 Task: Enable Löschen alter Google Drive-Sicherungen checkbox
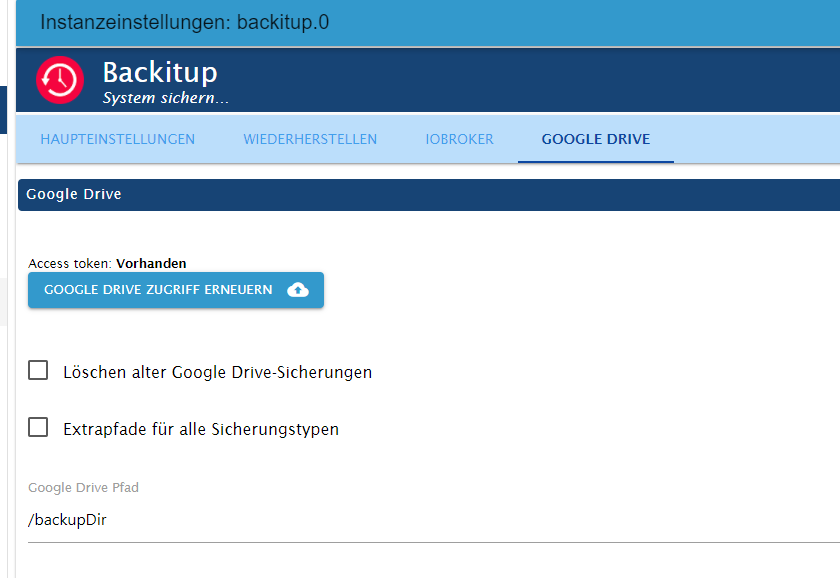38,370
